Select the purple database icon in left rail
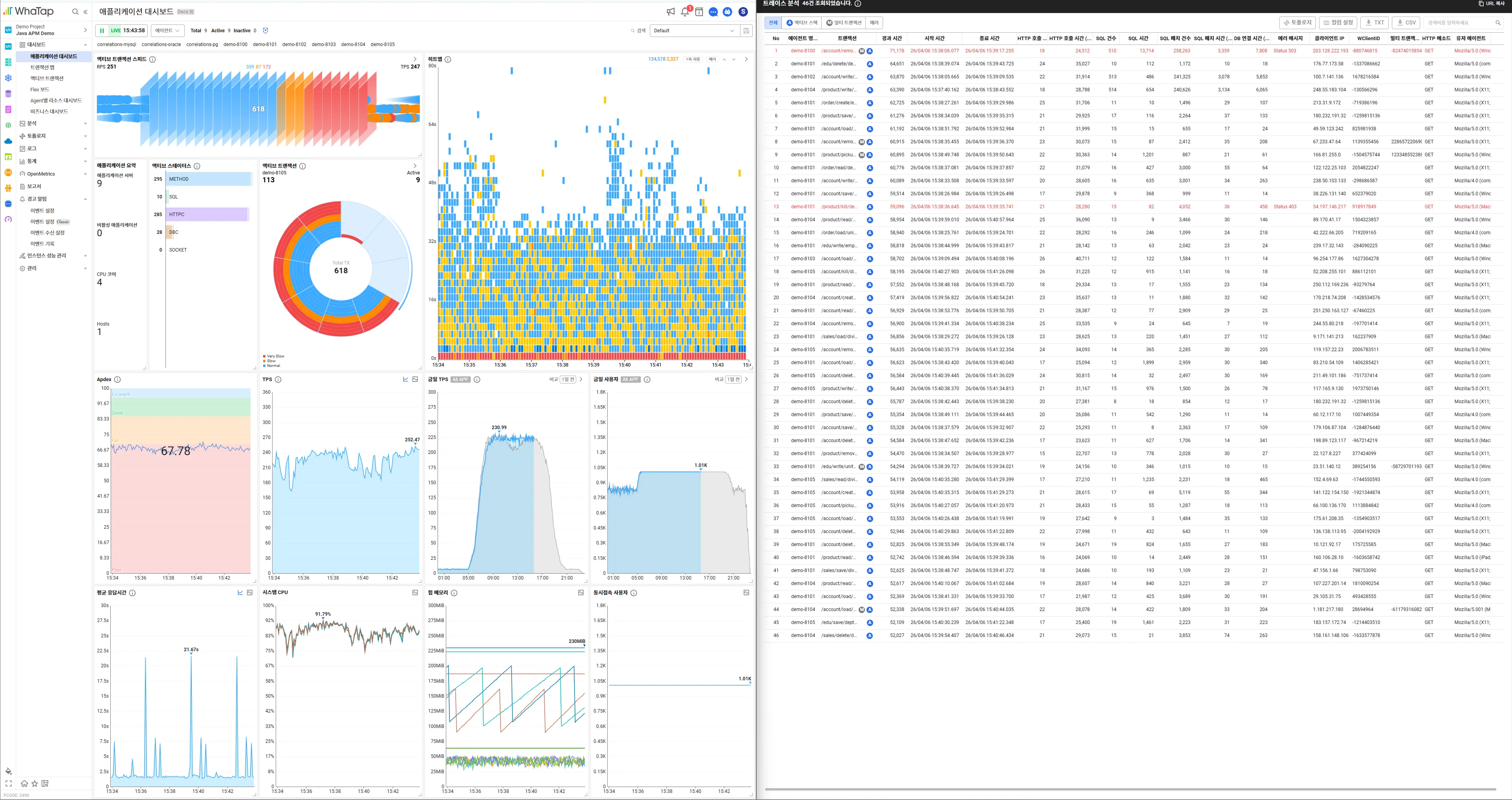This screenshot has height=800, width=1512. coord(8,94)
